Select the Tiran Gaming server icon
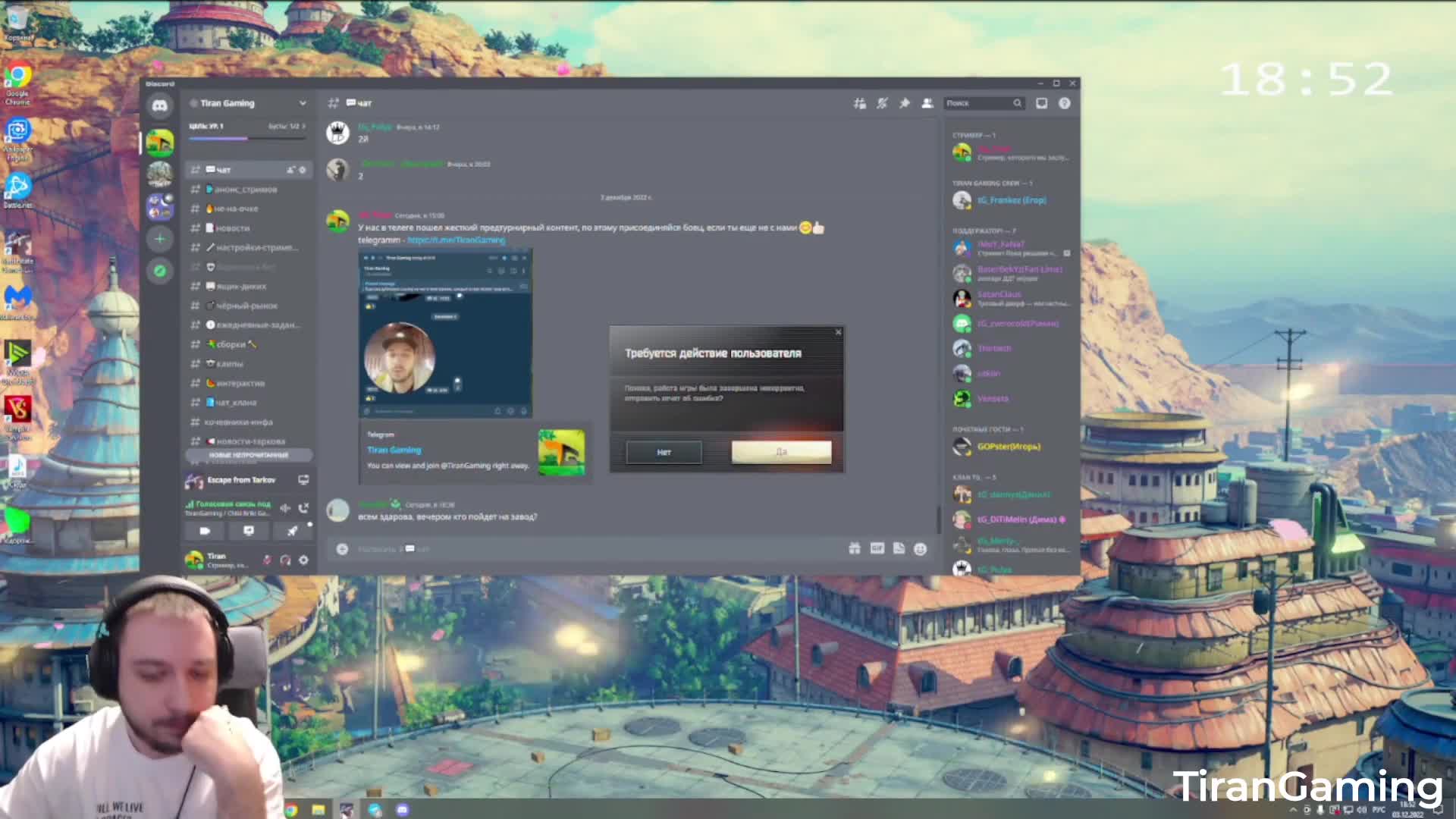The image size is (1456, 819). tap(159, 142)
